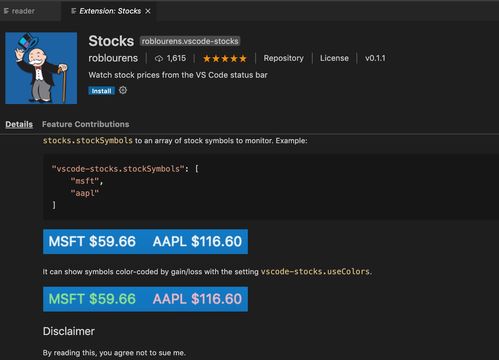Click the five-star rating

click(225, 59)
